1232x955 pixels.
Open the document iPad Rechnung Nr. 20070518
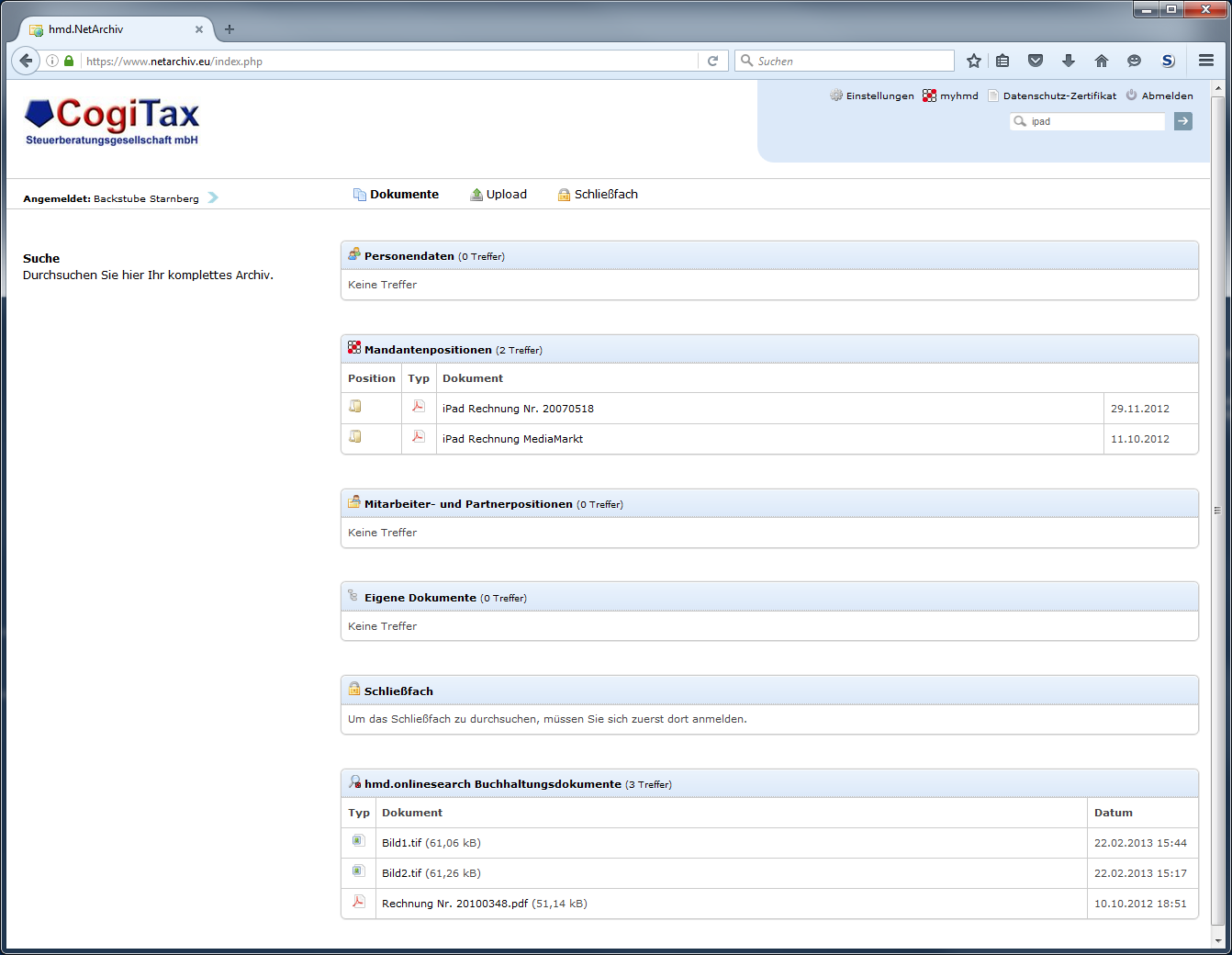tap(518, 408)
